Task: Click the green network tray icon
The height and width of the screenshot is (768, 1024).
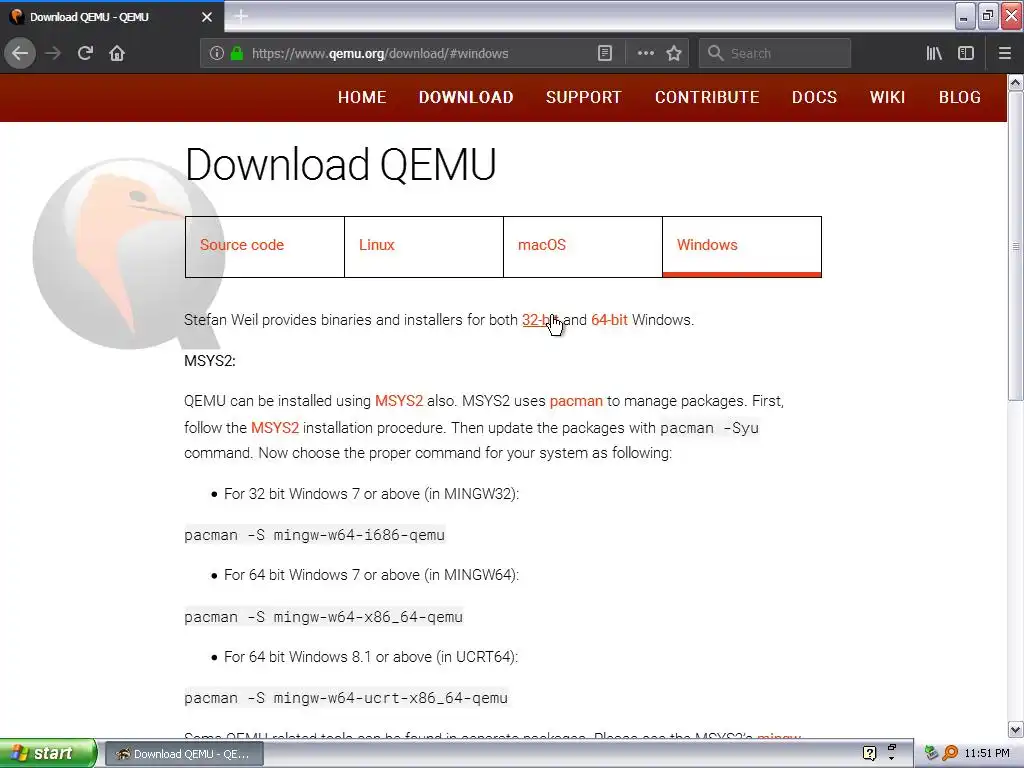Action: [x=931, y=754]
